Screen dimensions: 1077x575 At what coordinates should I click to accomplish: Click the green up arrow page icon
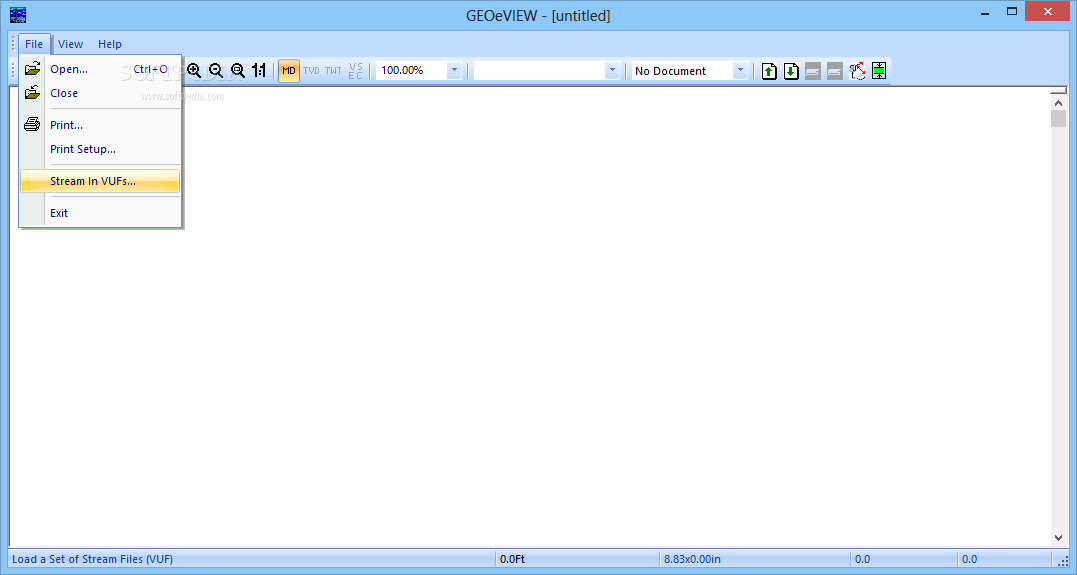click(x=769, y=70)
